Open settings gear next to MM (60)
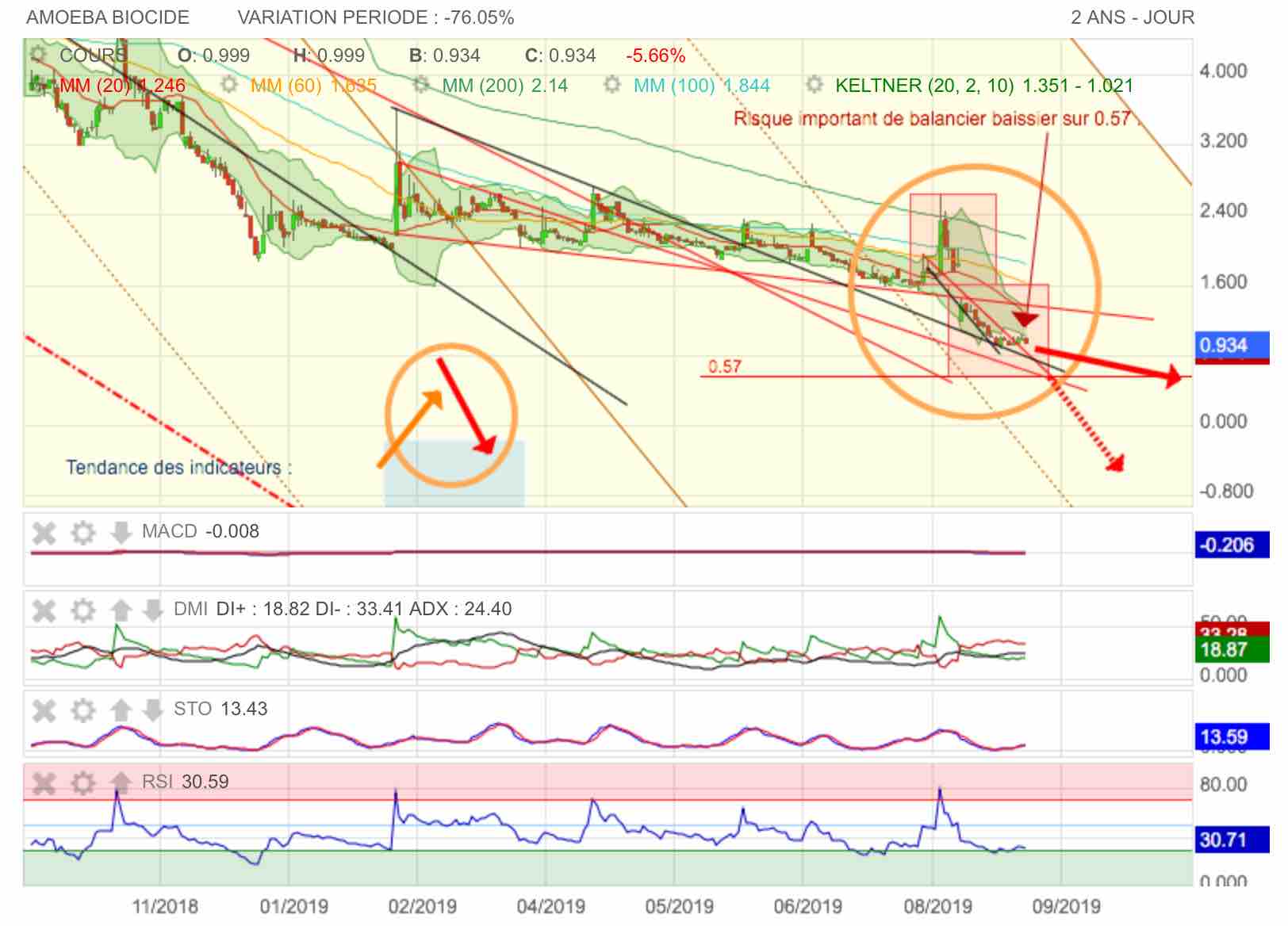The height and width of the screenshot is (926, 1288). 229,85
